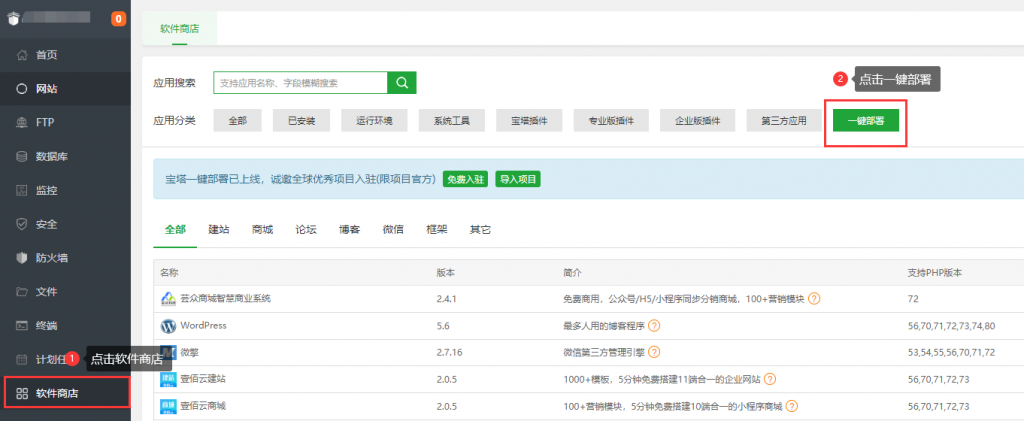Click the WordPress logo icon
The width and height of the screenshot is (1024, 421).
(168, 326)
